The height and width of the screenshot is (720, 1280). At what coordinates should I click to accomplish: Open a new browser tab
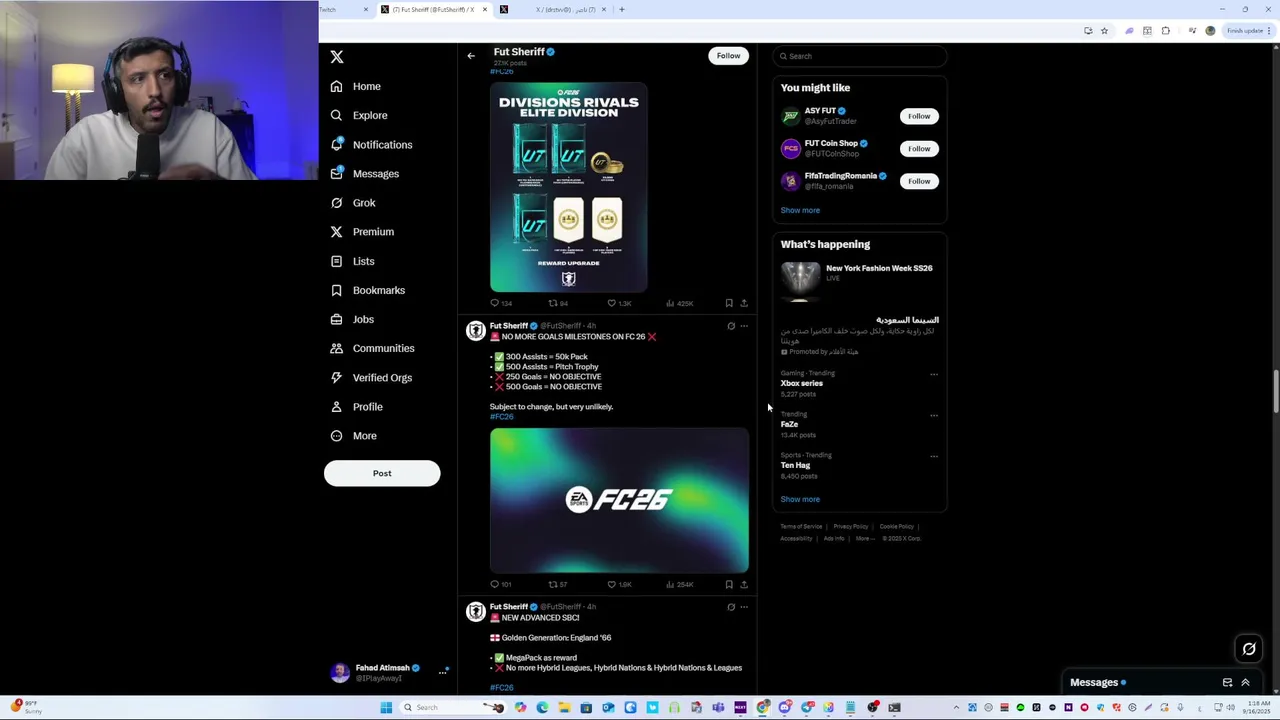click(x=622, y=9)
